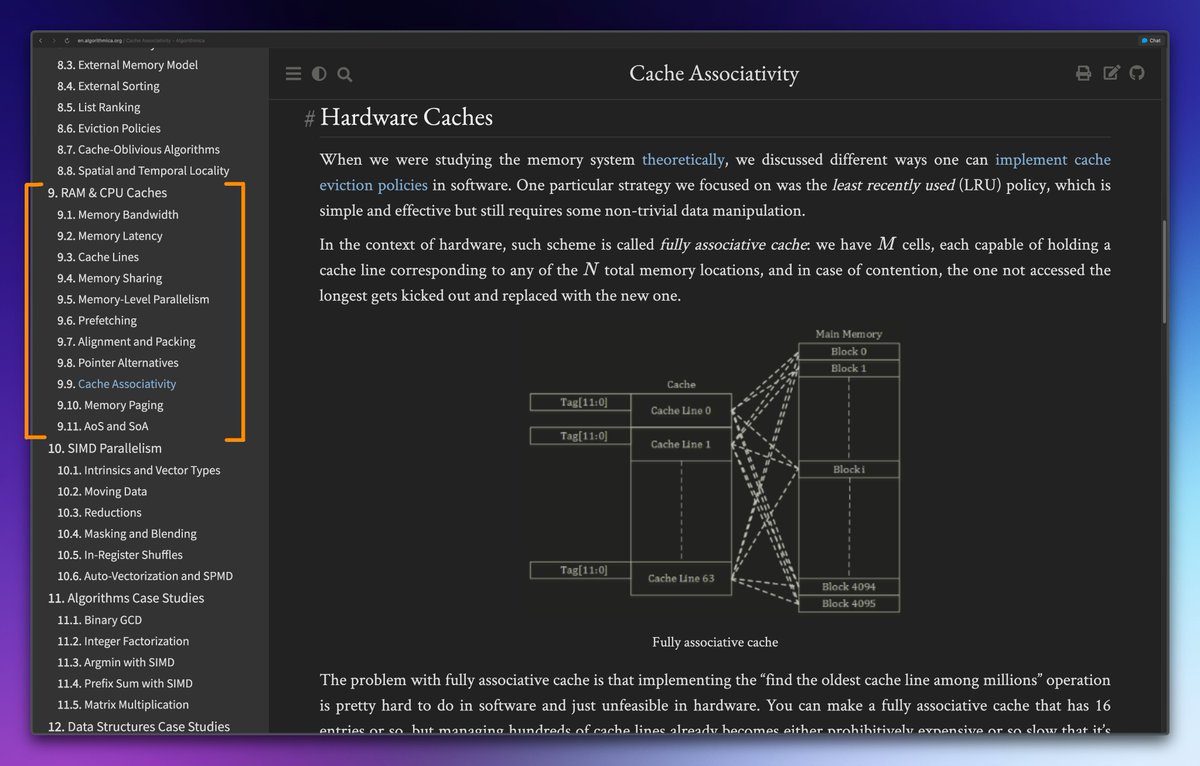
Task: Go to 9.1. Memory Bandwidth
Action: point(117,215)
